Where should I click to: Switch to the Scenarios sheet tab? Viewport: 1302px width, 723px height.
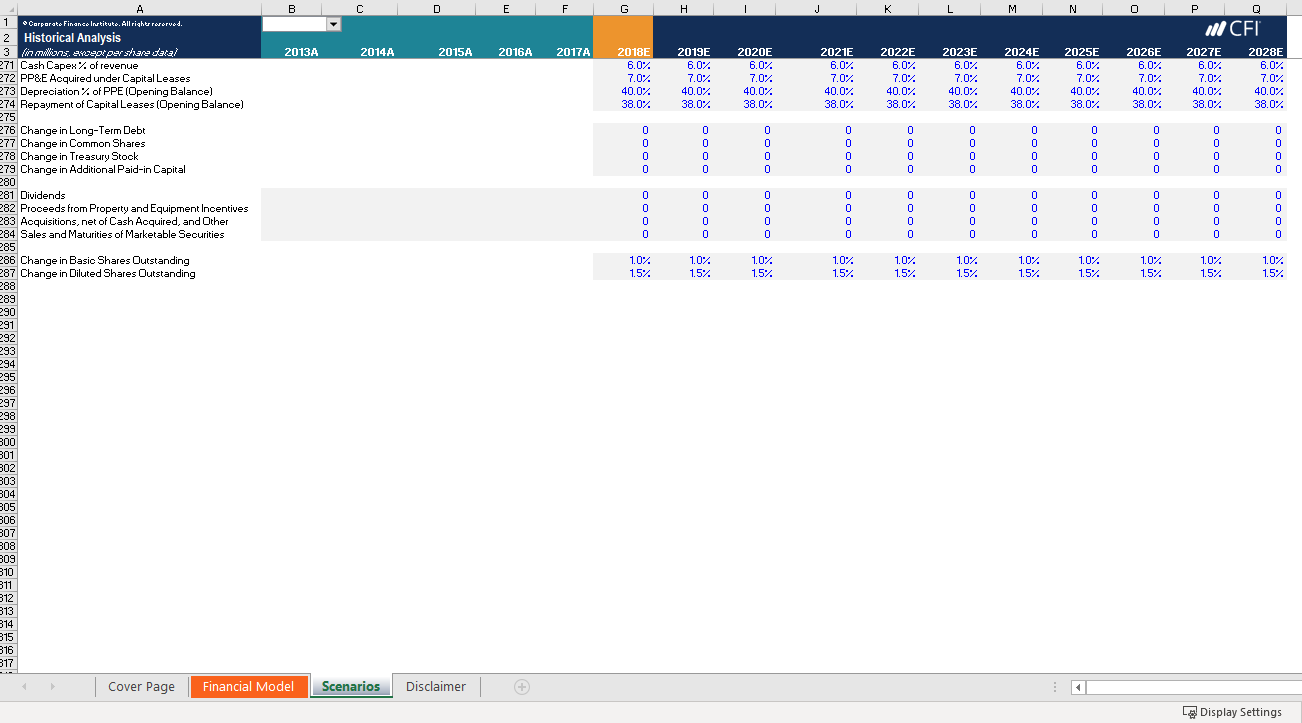tap(351, 686)
